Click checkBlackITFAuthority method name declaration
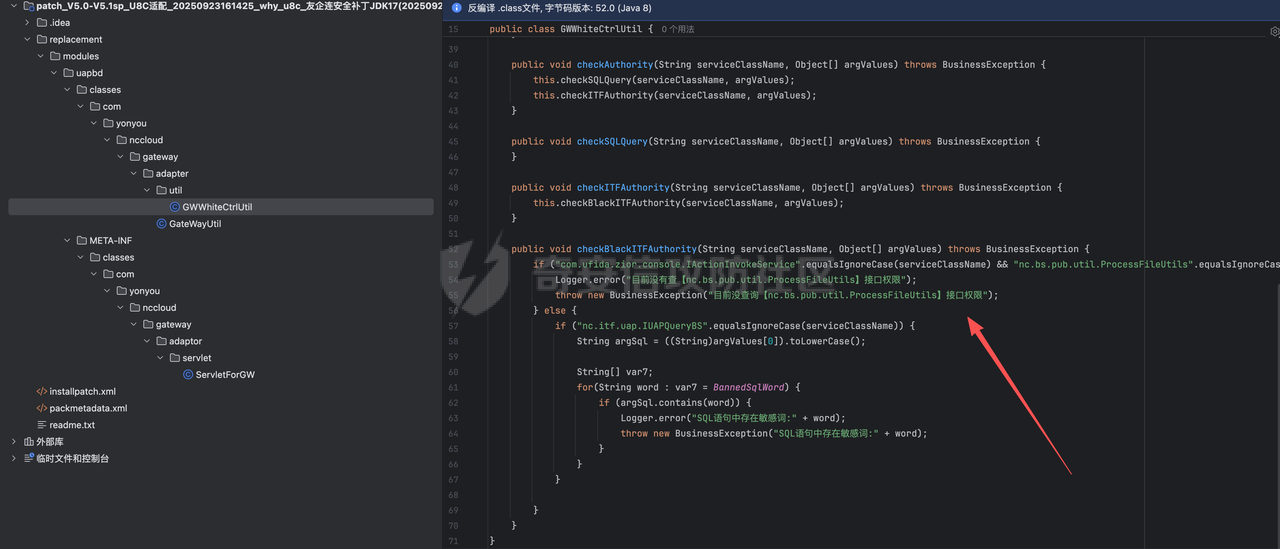The width and height of the screenshot is (1280, 549). tap(635, 249)
